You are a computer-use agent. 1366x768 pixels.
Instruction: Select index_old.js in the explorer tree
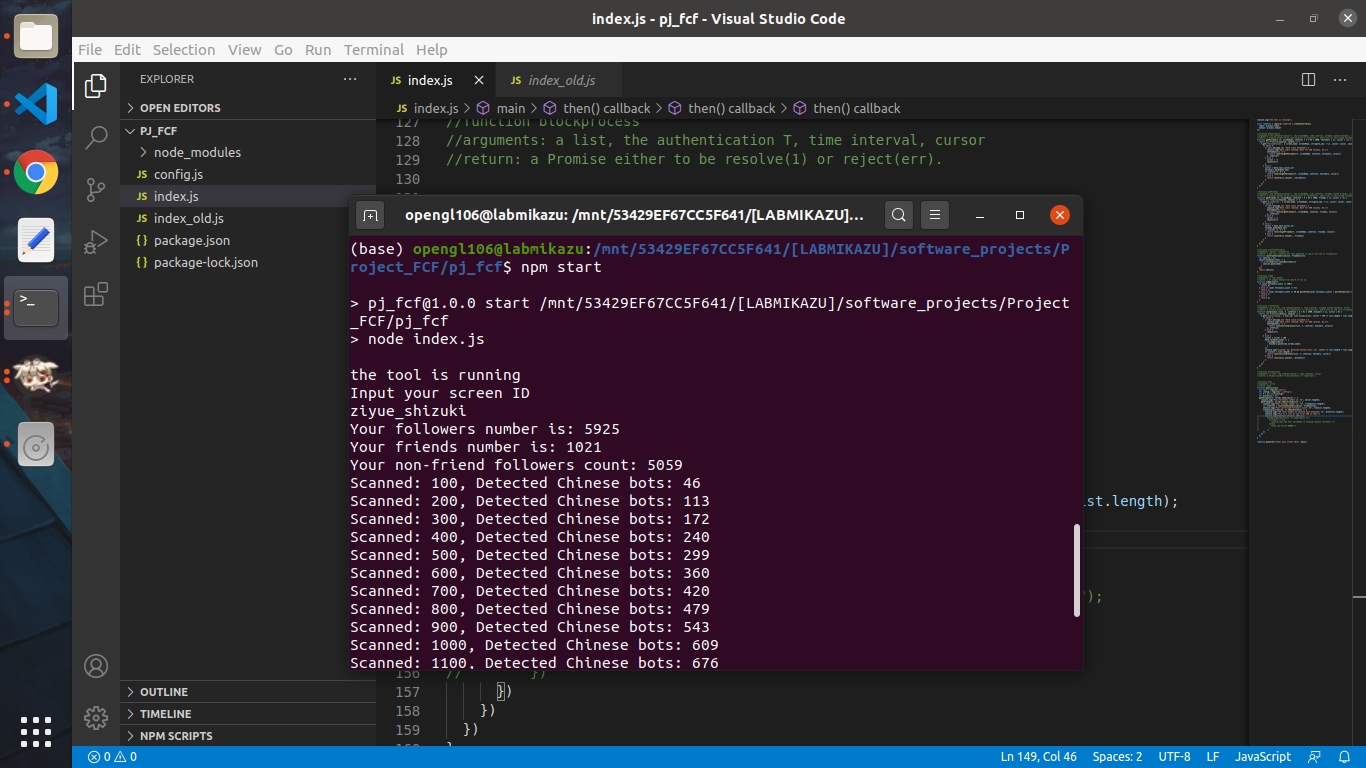click(248, 218)
